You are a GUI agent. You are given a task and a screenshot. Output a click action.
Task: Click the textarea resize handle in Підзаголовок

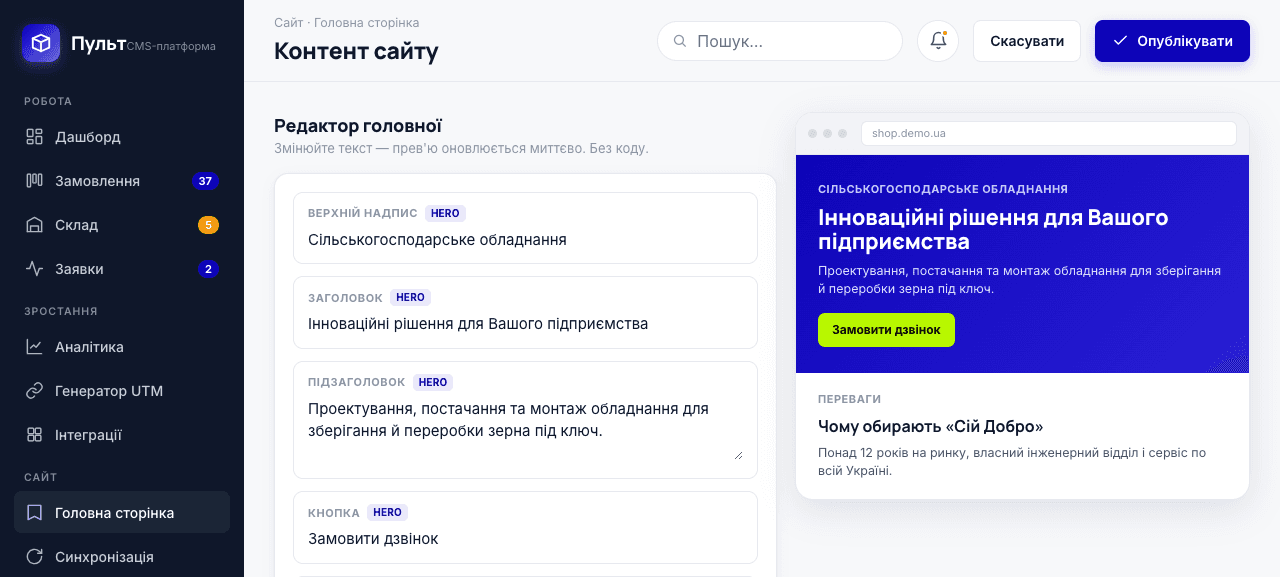(738, 454)
